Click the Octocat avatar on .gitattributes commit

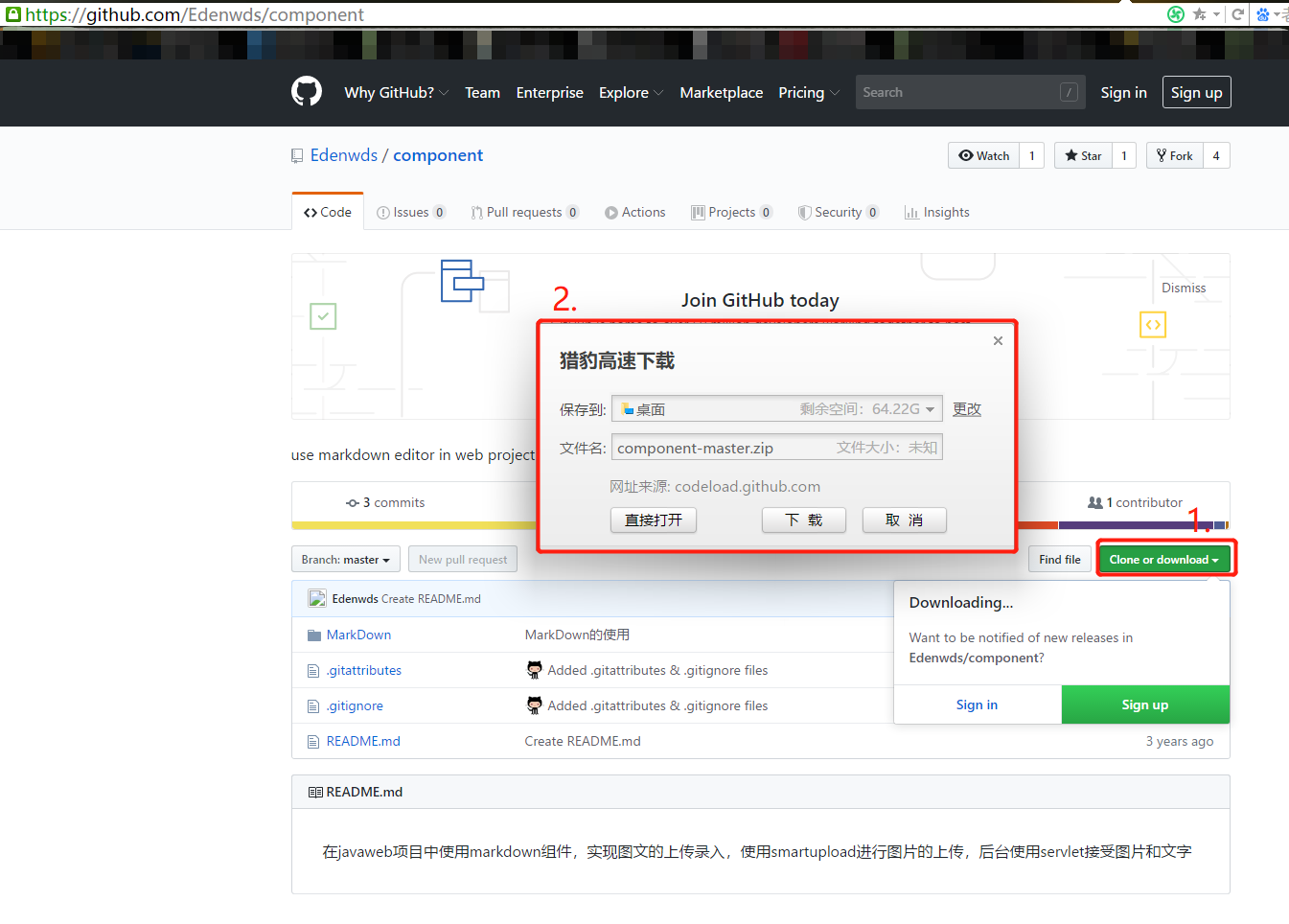[535, 670]
